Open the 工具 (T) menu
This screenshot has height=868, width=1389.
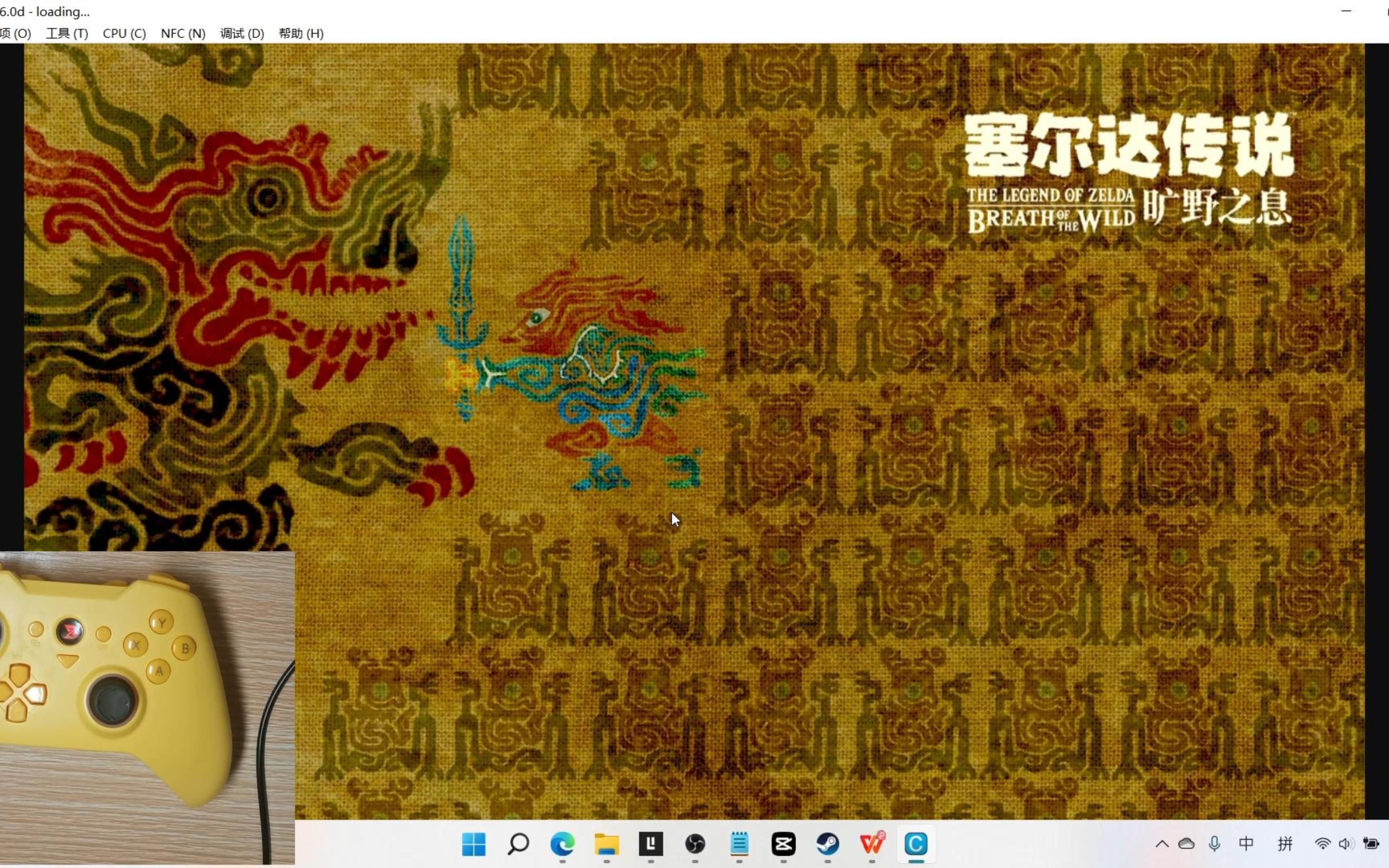click(x=67, y=33)
